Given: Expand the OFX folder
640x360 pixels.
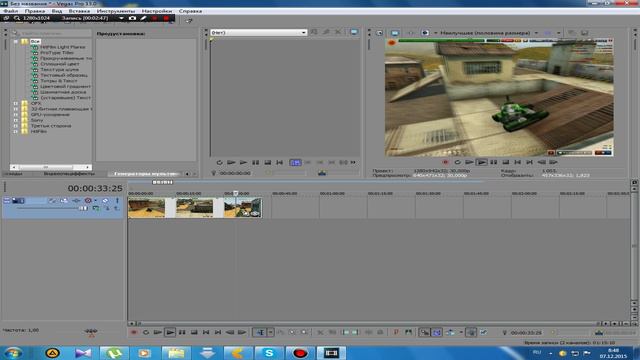Looking at the screenshot, I should 16,104.
